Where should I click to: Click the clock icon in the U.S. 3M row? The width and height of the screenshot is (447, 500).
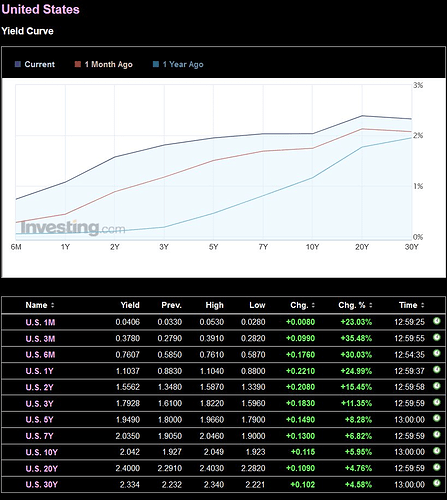click(x=437, y=338)
